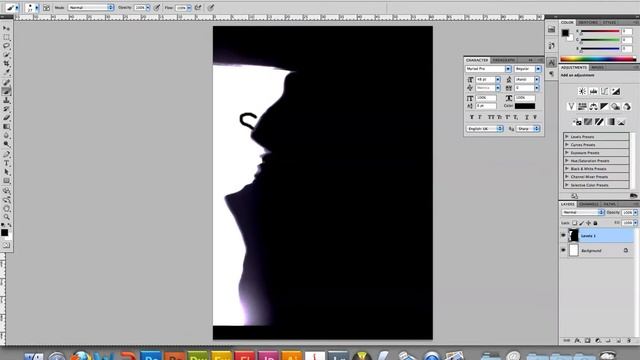This screenshot has height=360, width=640.
Task: Select the Pen tool
Action: (x=6, y=154)
